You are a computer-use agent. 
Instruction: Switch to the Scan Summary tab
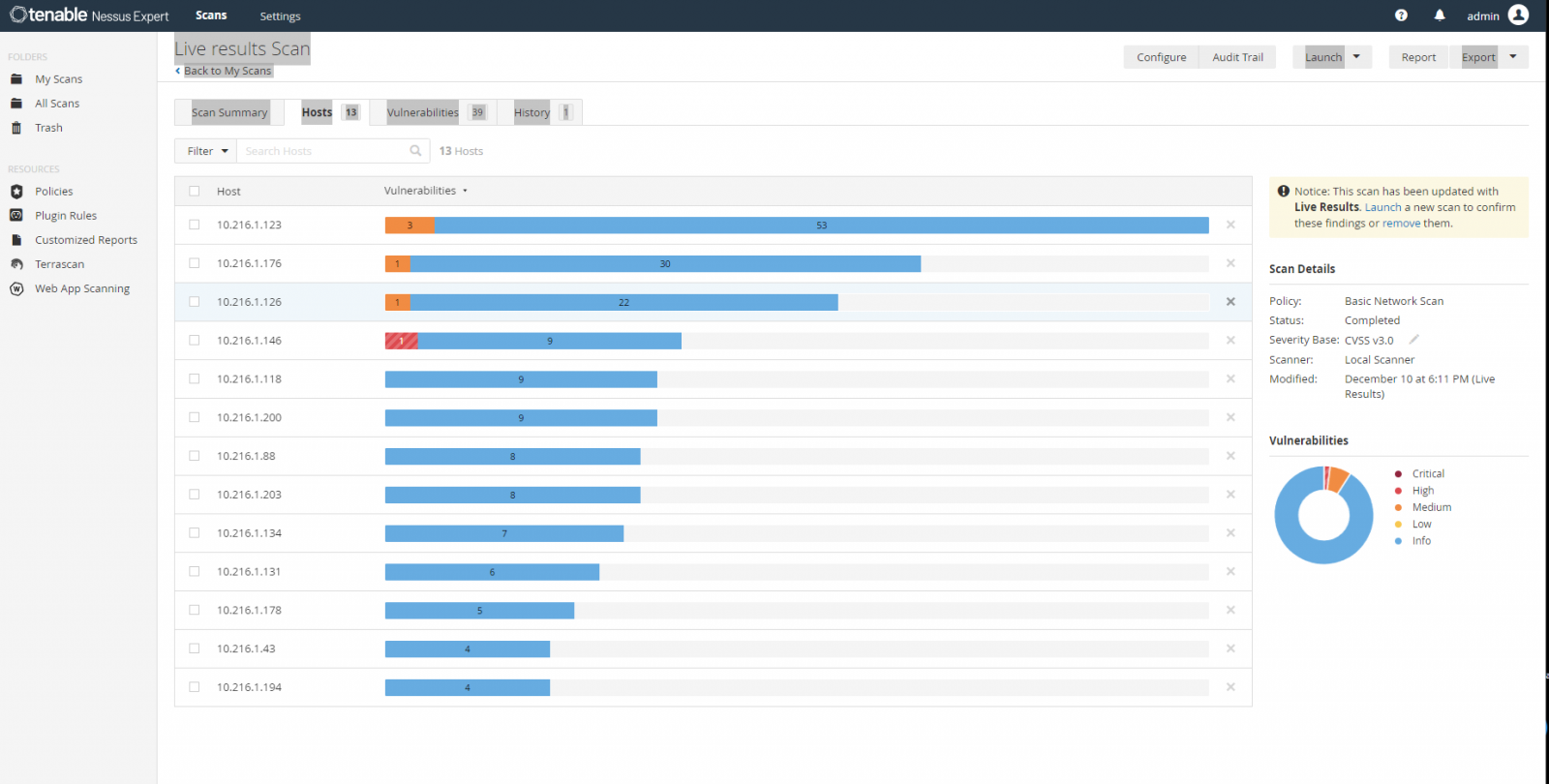229,112
